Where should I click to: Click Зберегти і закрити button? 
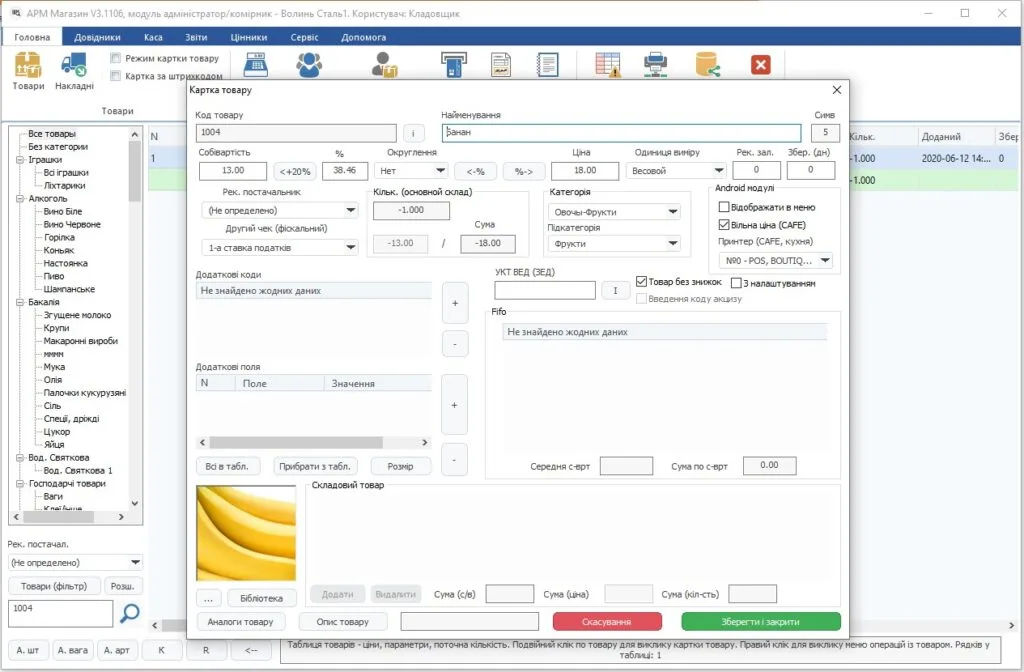[761, 622]
